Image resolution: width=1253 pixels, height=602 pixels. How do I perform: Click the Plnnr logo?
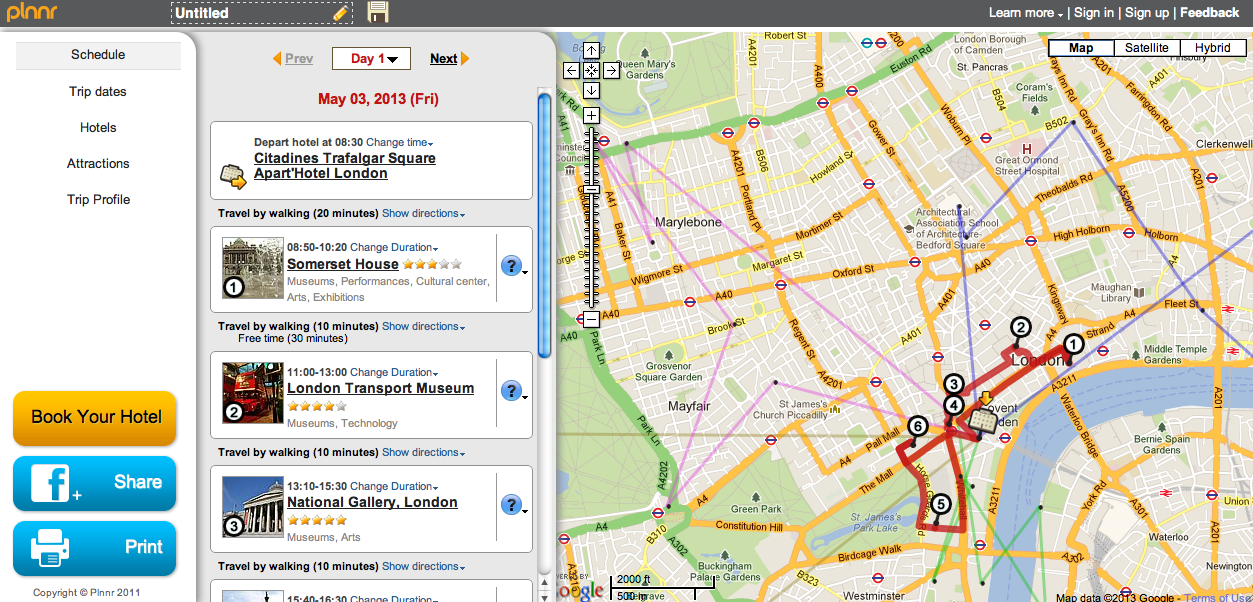[x=33, y=13]
